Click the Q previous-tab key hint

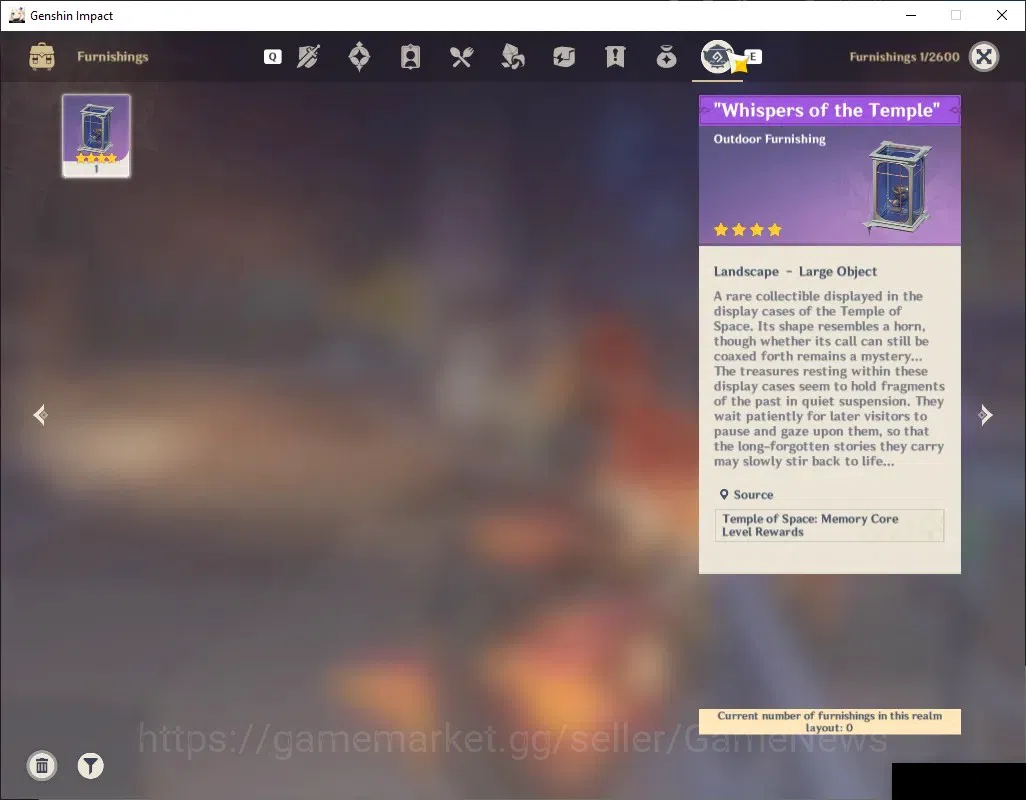click(273, 57)
